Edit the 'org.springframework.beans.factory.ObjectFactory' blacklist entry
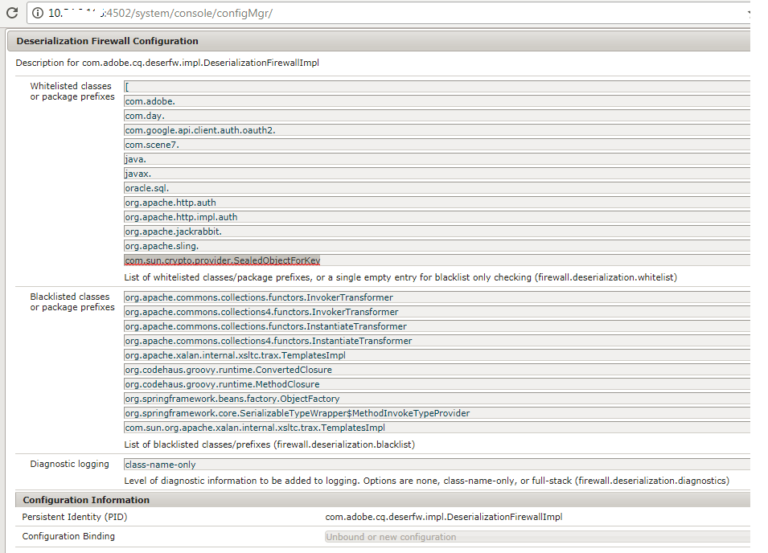The image size is (768, 553). [437, 399]
